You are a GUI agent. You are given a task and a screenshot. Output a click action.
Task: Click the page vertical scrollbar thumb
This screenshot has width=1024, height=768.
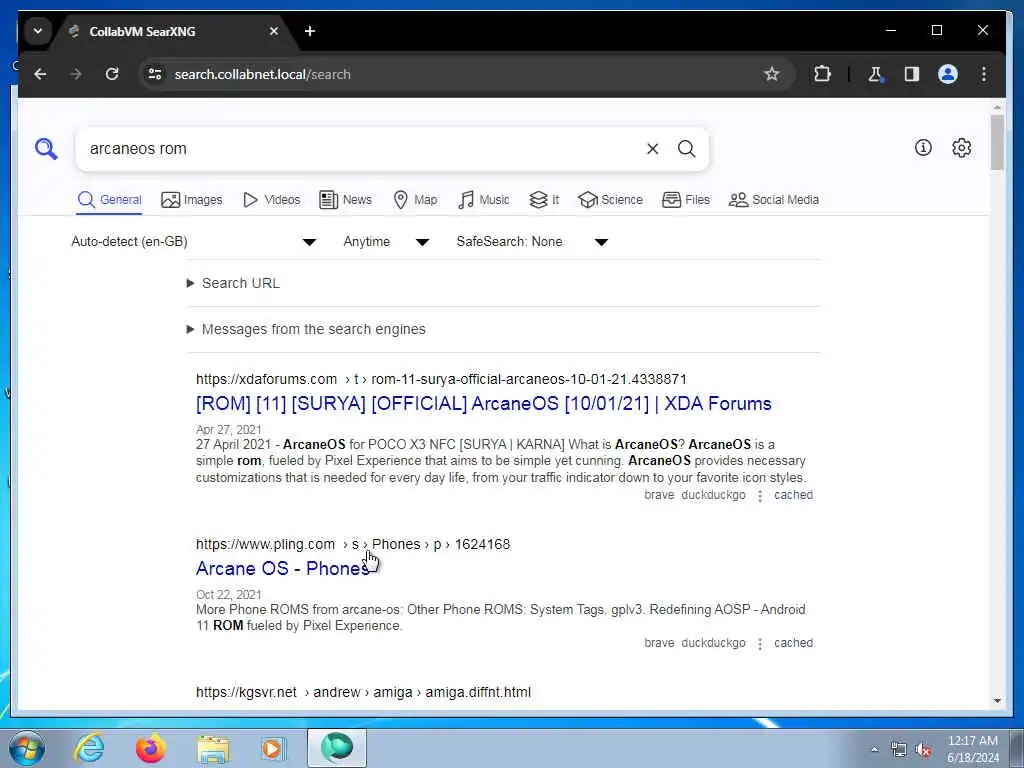[x=997, y=142]
